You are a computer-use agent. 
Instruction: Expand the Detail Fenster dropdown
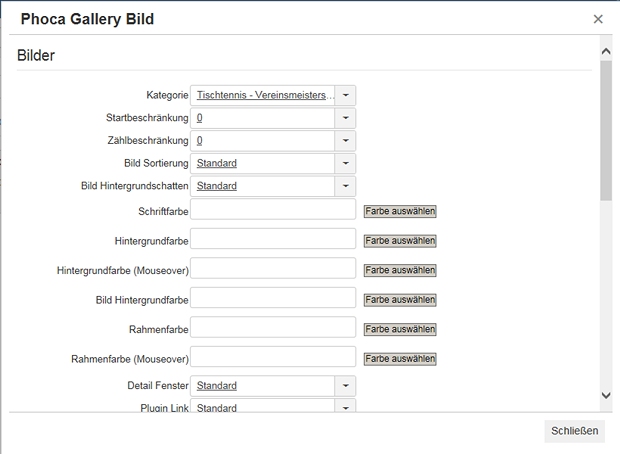click(345, 385)
